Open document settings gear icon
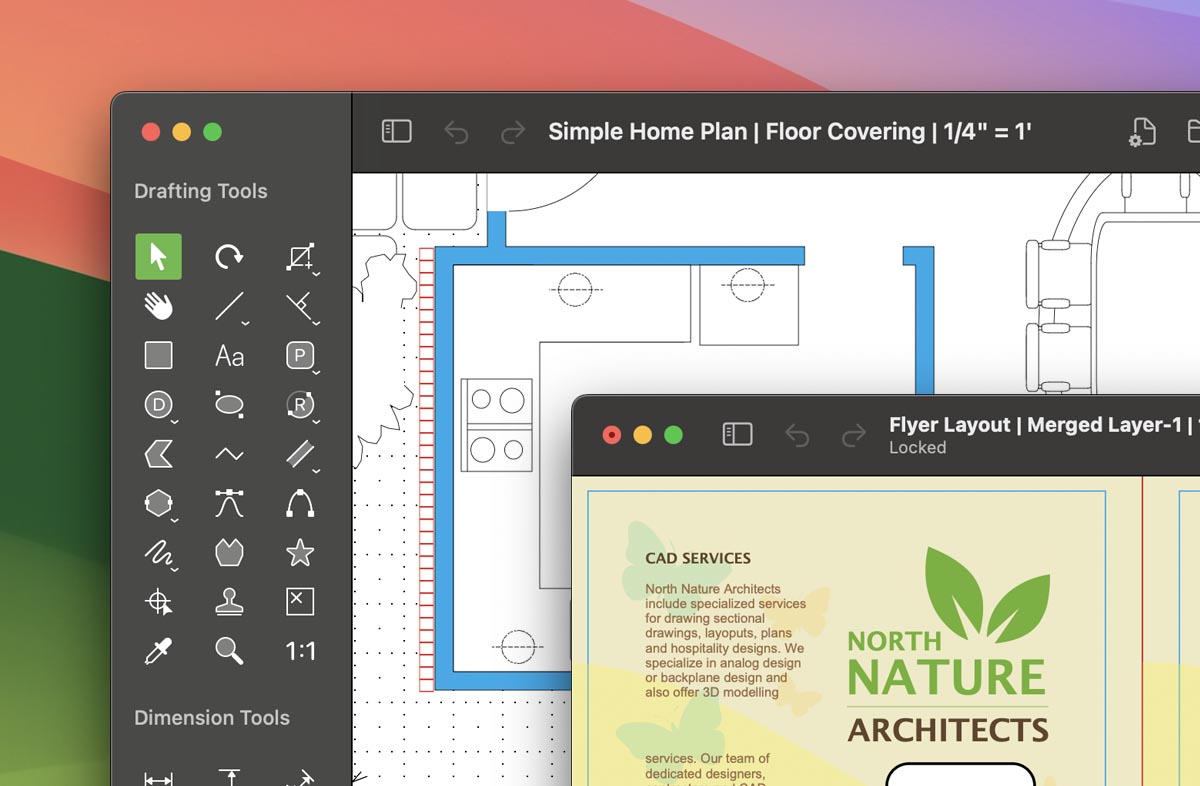The image size is (1200, 786). pyautogui.click(x=1142, y=132)
